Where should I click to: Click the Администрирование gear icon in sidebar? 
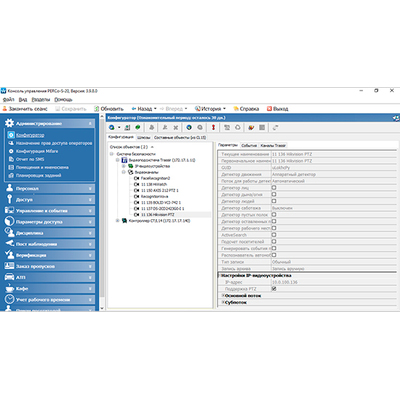click(9, 123)
